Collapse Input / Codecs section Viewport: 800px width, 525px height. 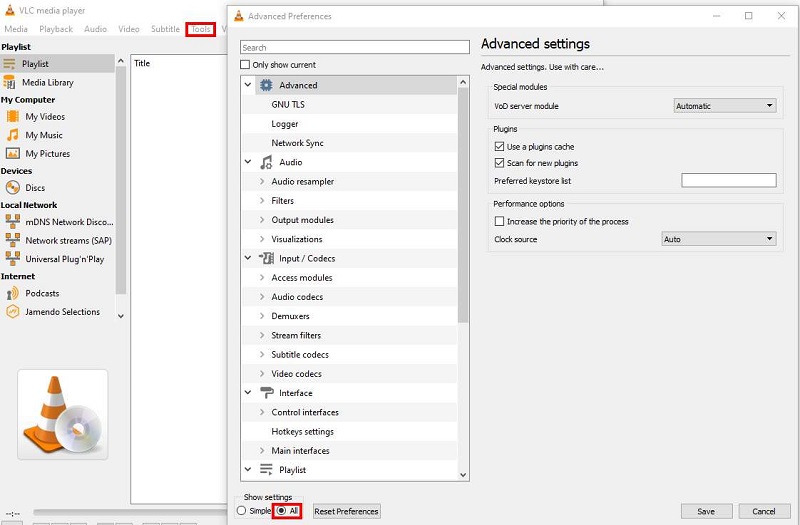point(248,258)
